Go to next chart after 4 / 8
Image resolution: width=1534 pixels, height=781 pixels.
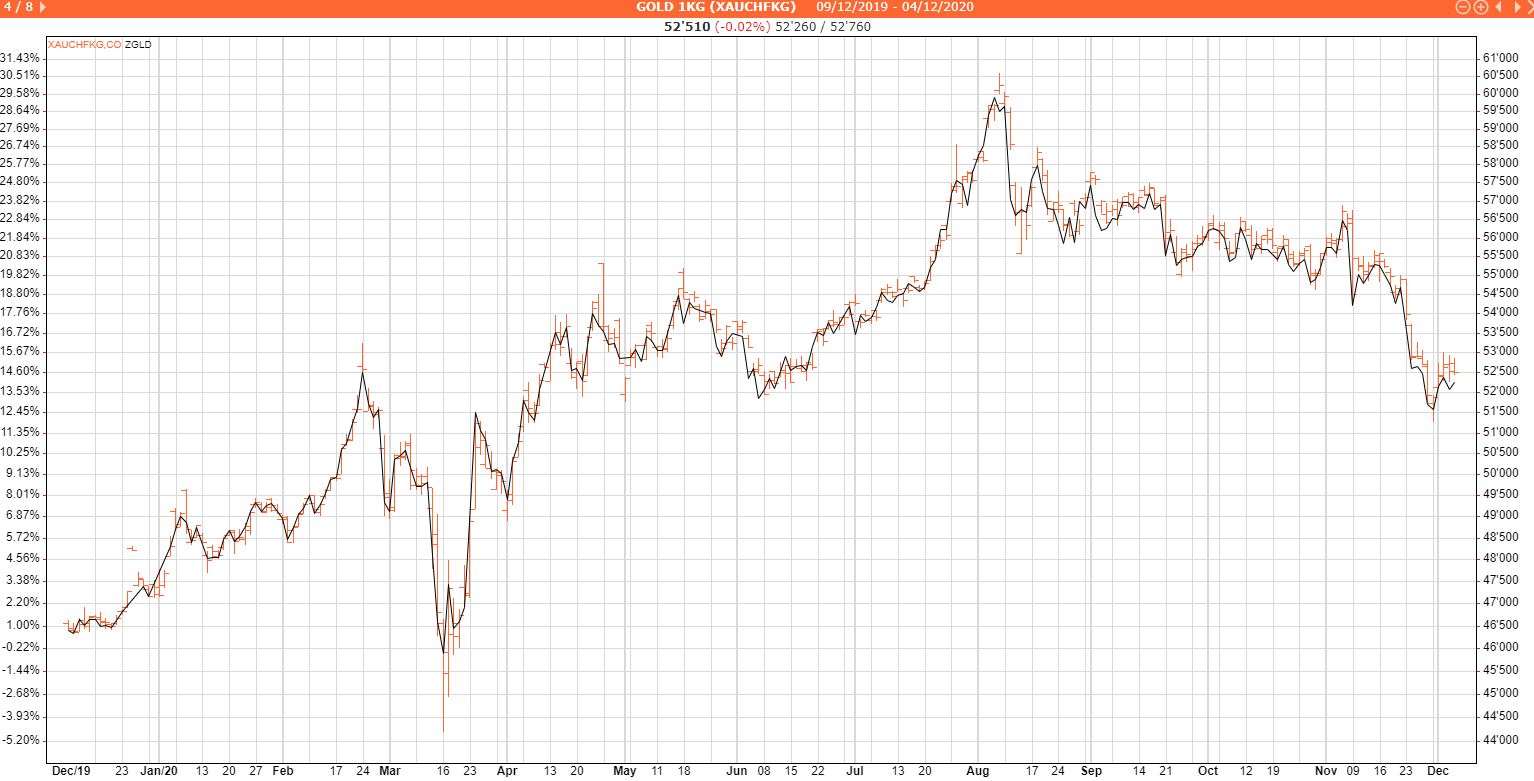click(42, 7)
